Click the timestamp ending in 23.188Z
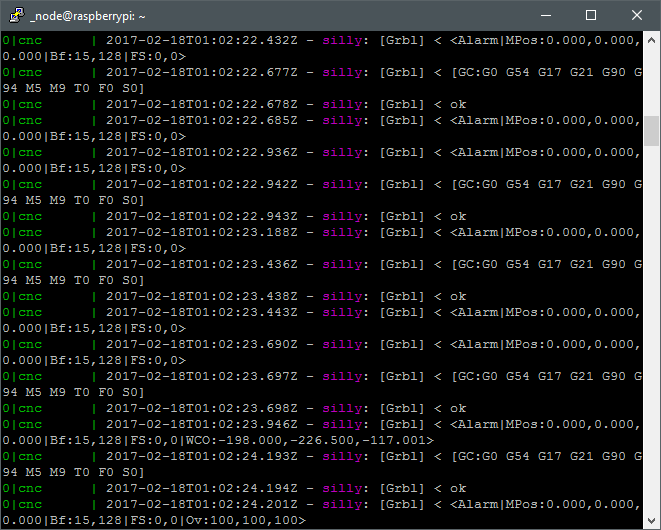 point(201,232)
